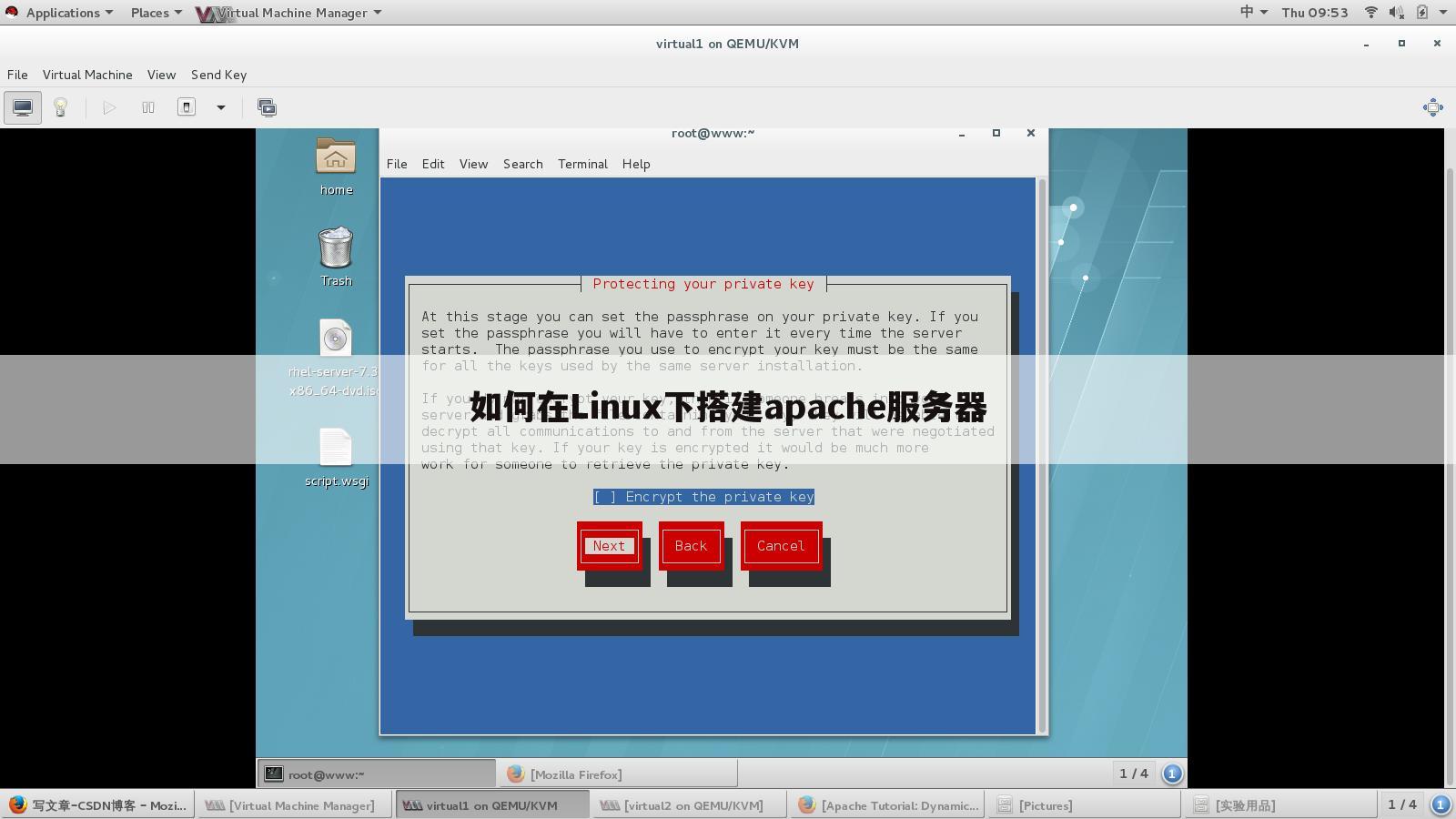1456x819 pixels.
Task: Click the volume speaker icon
Action: point(1396,13)
